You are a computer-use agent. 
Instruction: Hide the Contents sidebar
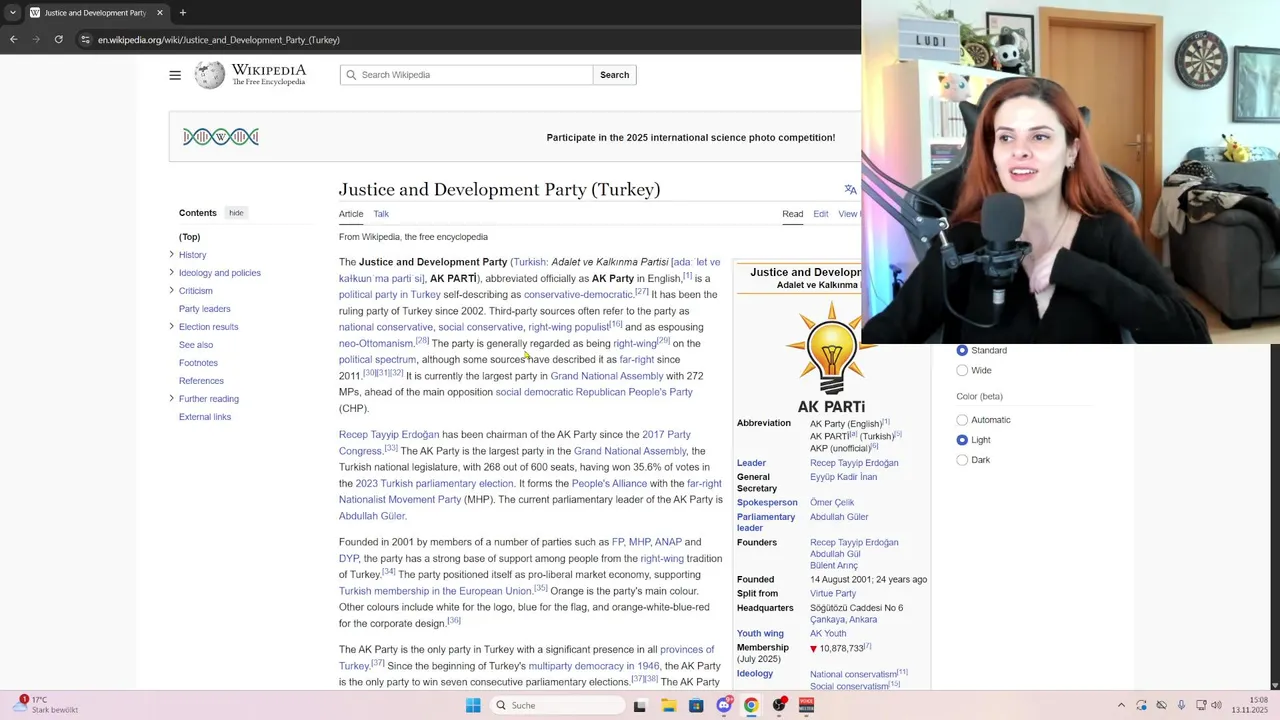coord(236,213)
